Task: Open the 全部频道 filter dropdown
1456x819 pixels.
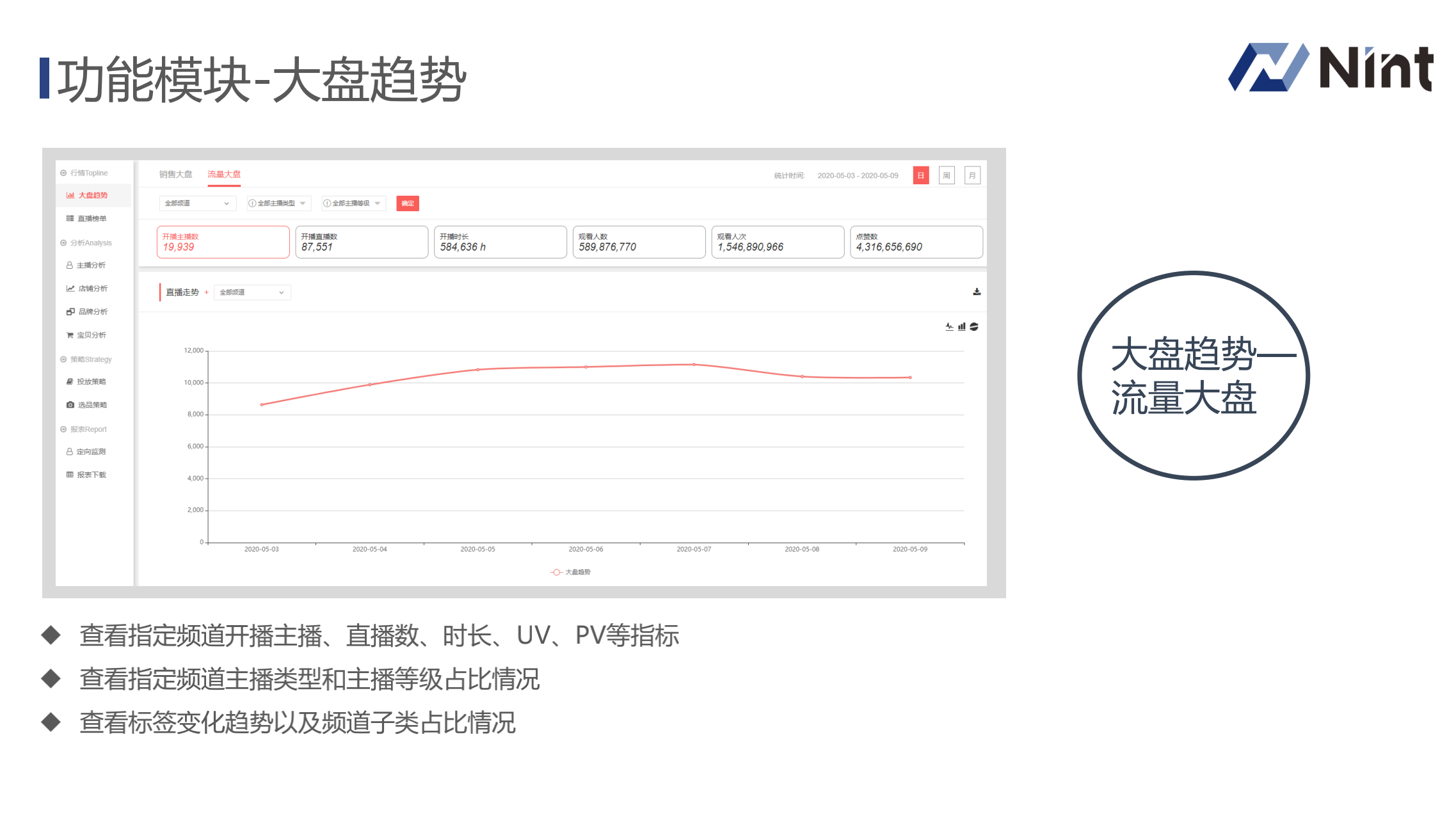Action: (x=196, y=203)
